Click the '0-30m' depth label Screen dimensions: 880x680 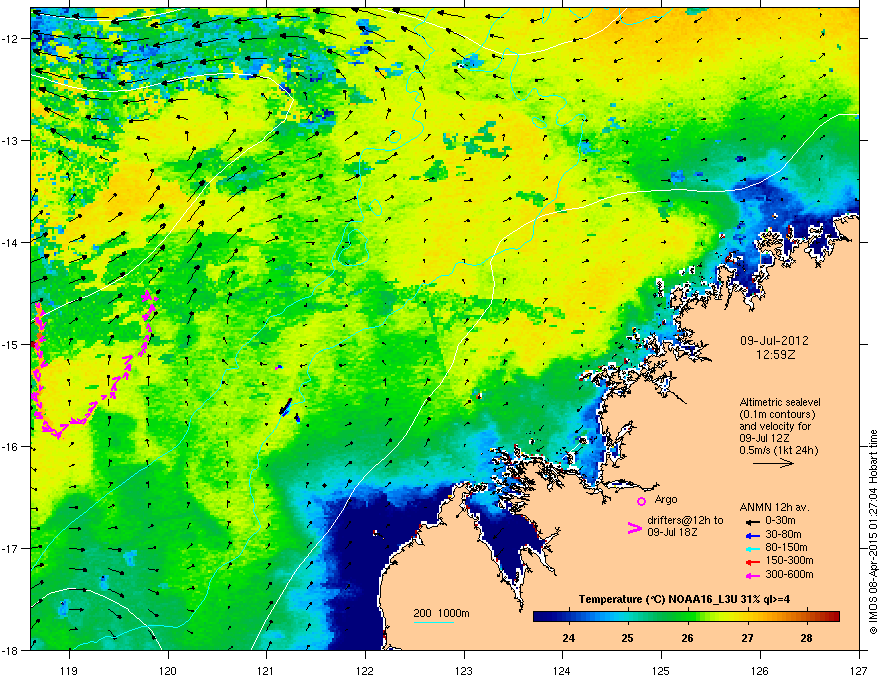[780, 521]
